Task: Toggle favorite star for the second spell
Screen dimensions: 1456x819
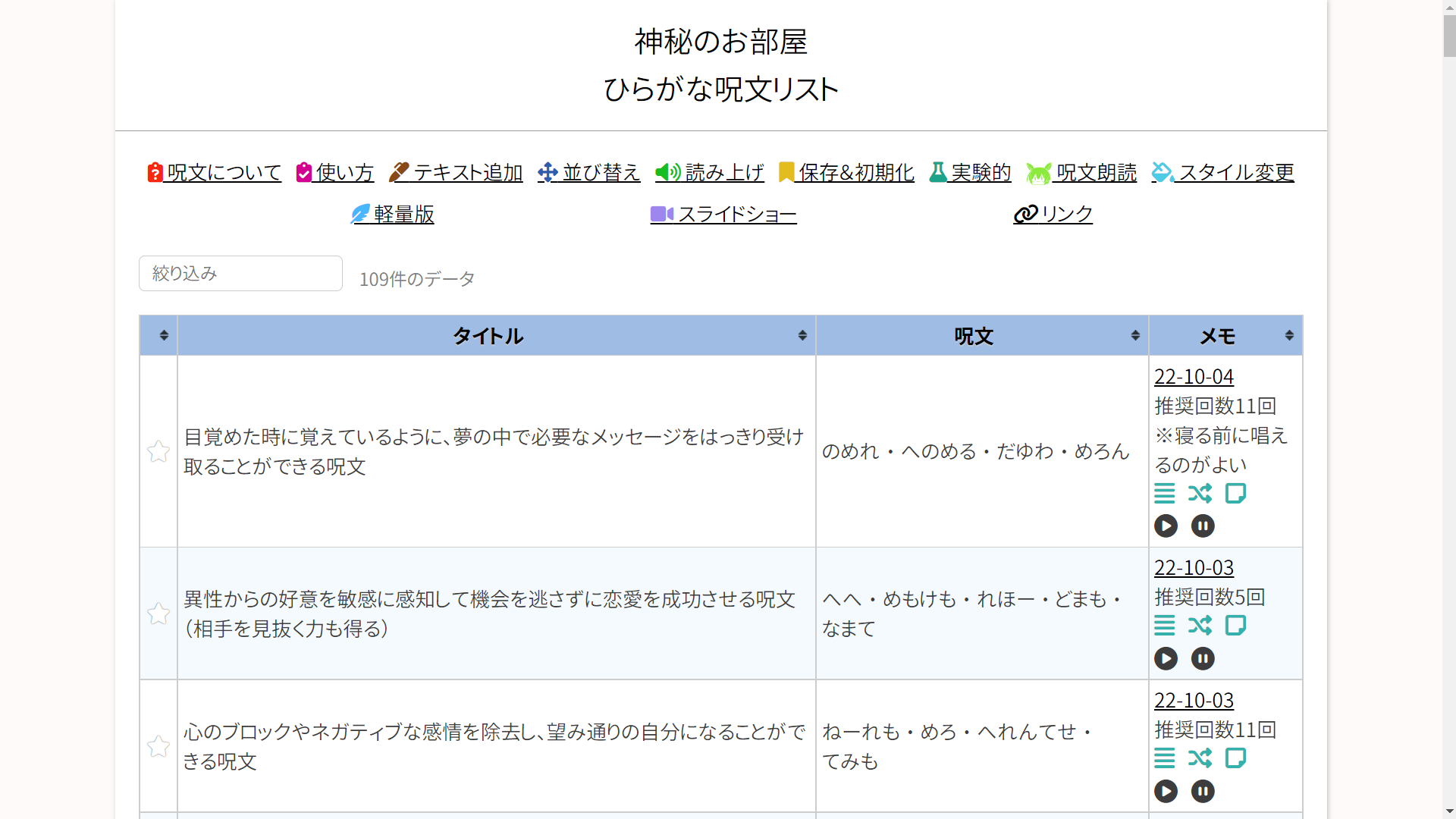Action: (x=158, y=613)
